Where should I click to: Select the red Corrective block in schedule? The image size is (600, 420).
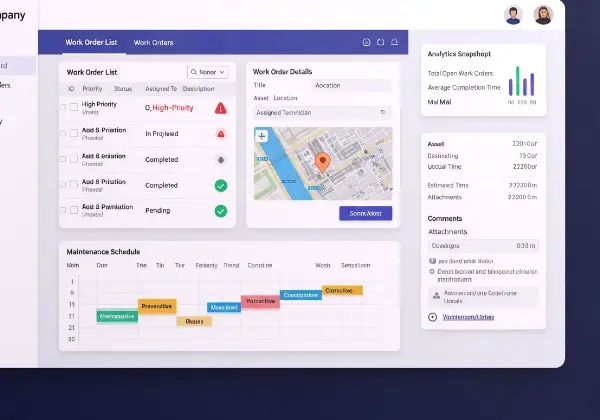(x=260, y=301)
